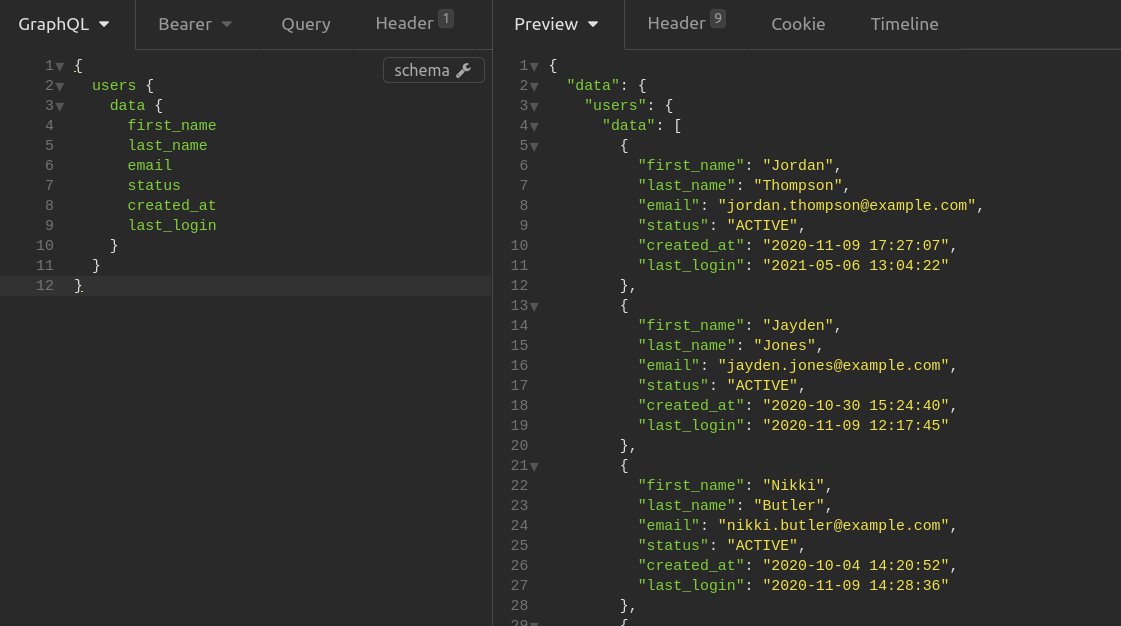The image size is (1121, 626).
Task: Collapse the Nikki user object at line 21
Action: pyautogui.click(x=534, y=467)
